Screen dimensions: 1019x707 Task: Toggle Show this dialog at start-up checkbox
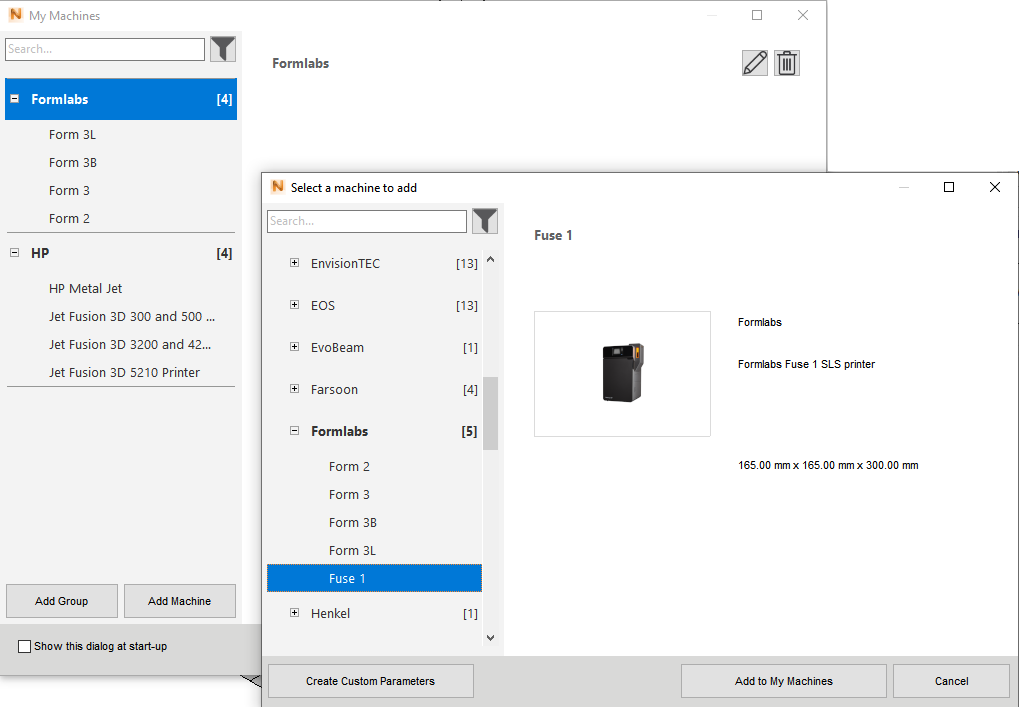coord(25,646)
